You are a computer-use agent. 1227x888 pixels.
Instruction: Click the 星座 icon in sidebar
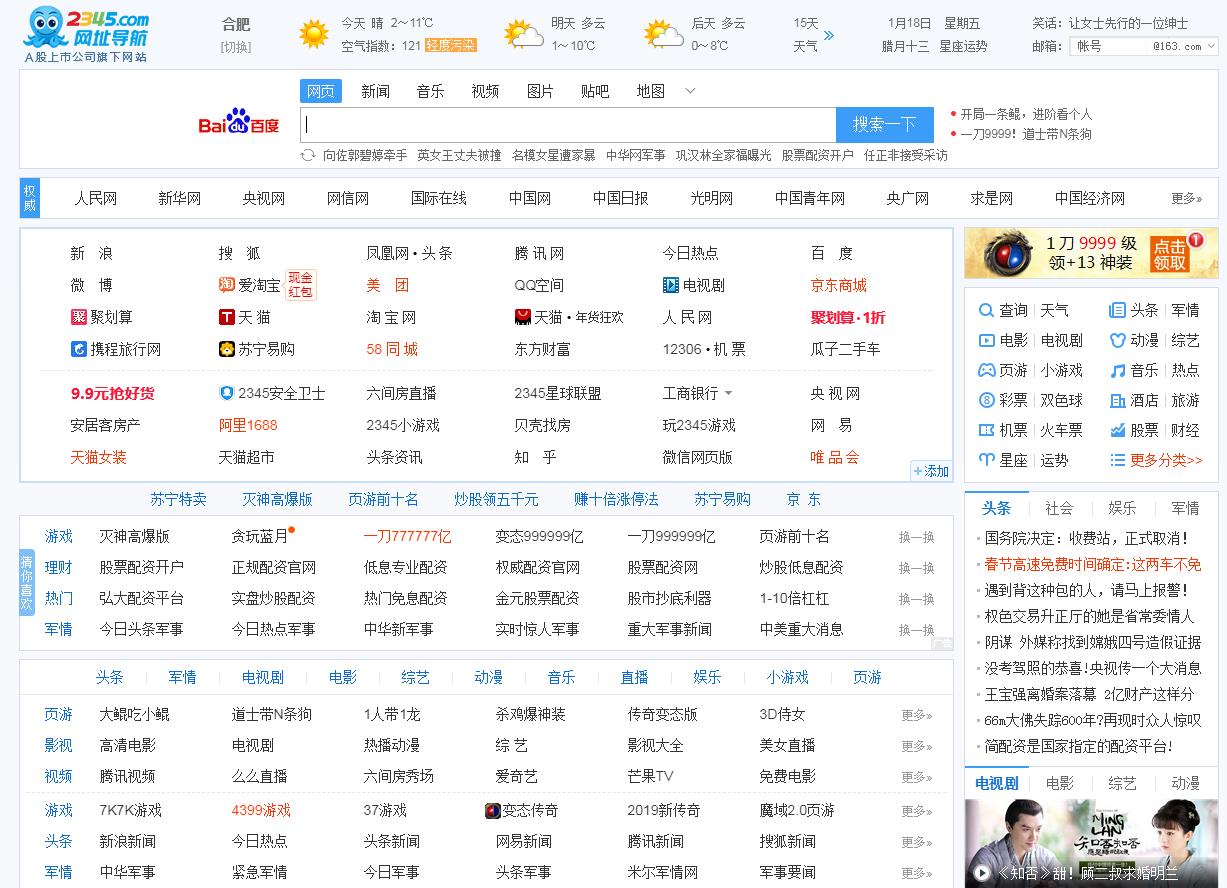click(x=986, y=460)
